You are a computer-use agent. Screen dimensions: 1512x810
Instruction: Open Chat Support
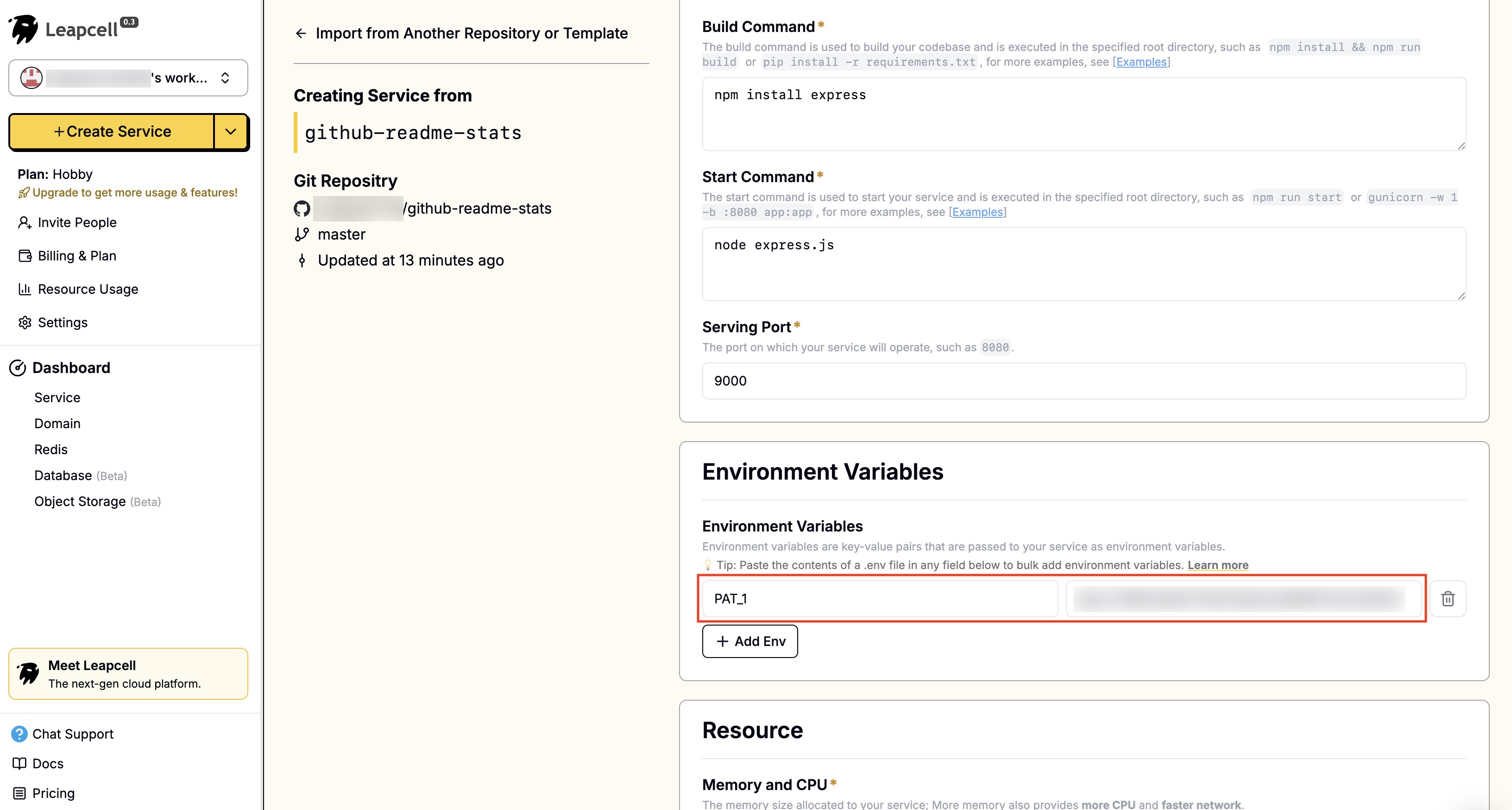pyautogui.click(x=73, y=734)
